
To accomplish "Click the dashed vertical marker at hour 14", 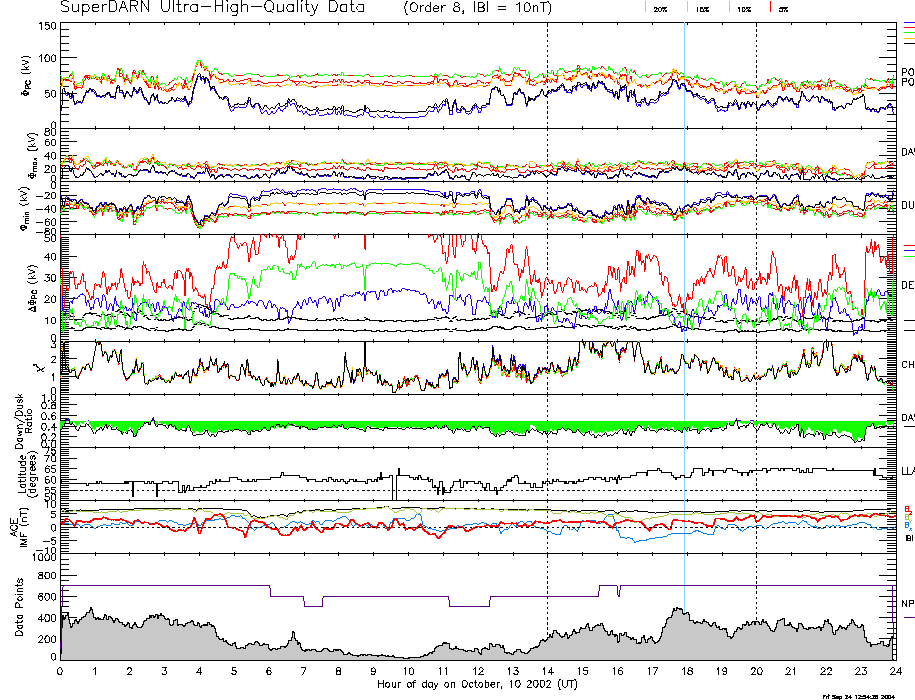I will (547, 300).
